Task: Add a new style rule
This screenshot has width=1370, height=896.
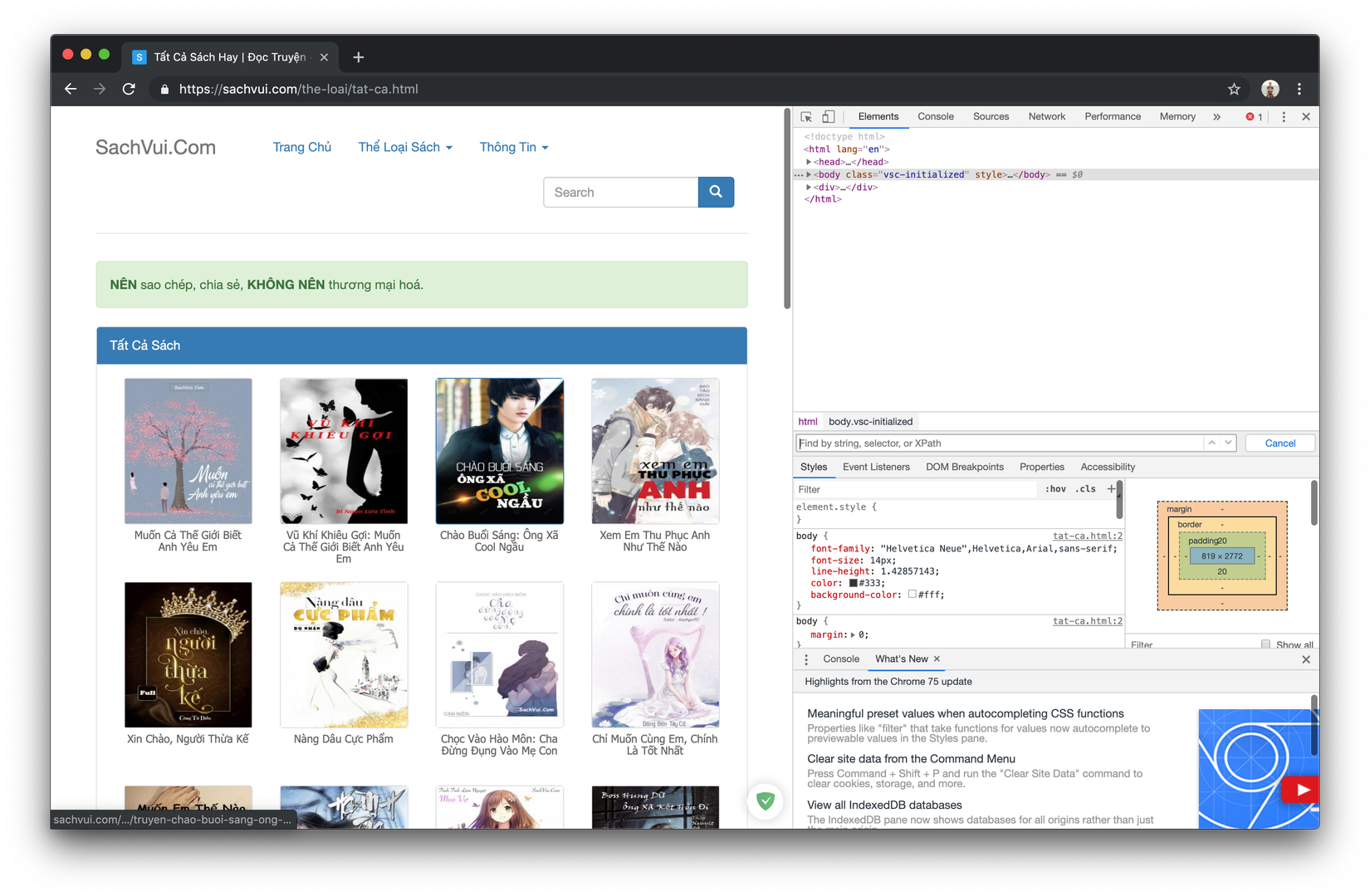Action: [1111, 489]
